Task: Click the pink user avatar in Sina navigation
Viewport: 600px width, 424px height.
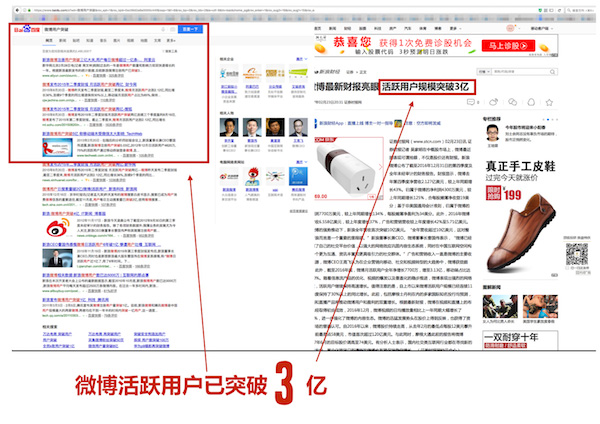Action: (510, 28)
